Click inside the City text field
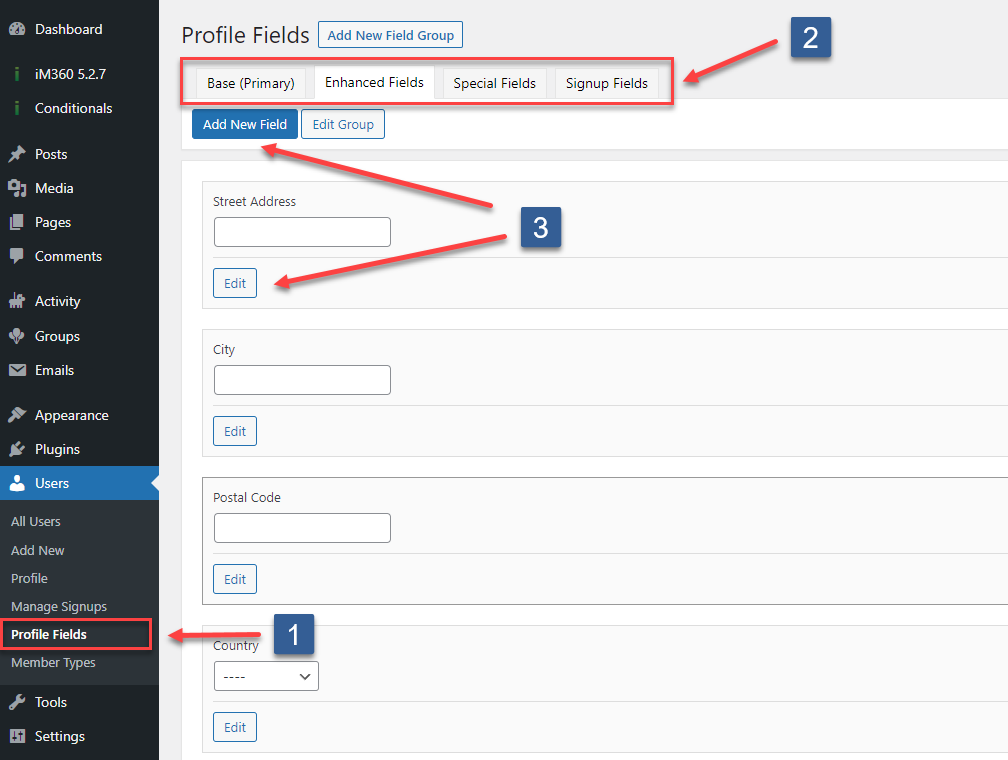Screen dimensions: 1008x760 tap(302, 380)
